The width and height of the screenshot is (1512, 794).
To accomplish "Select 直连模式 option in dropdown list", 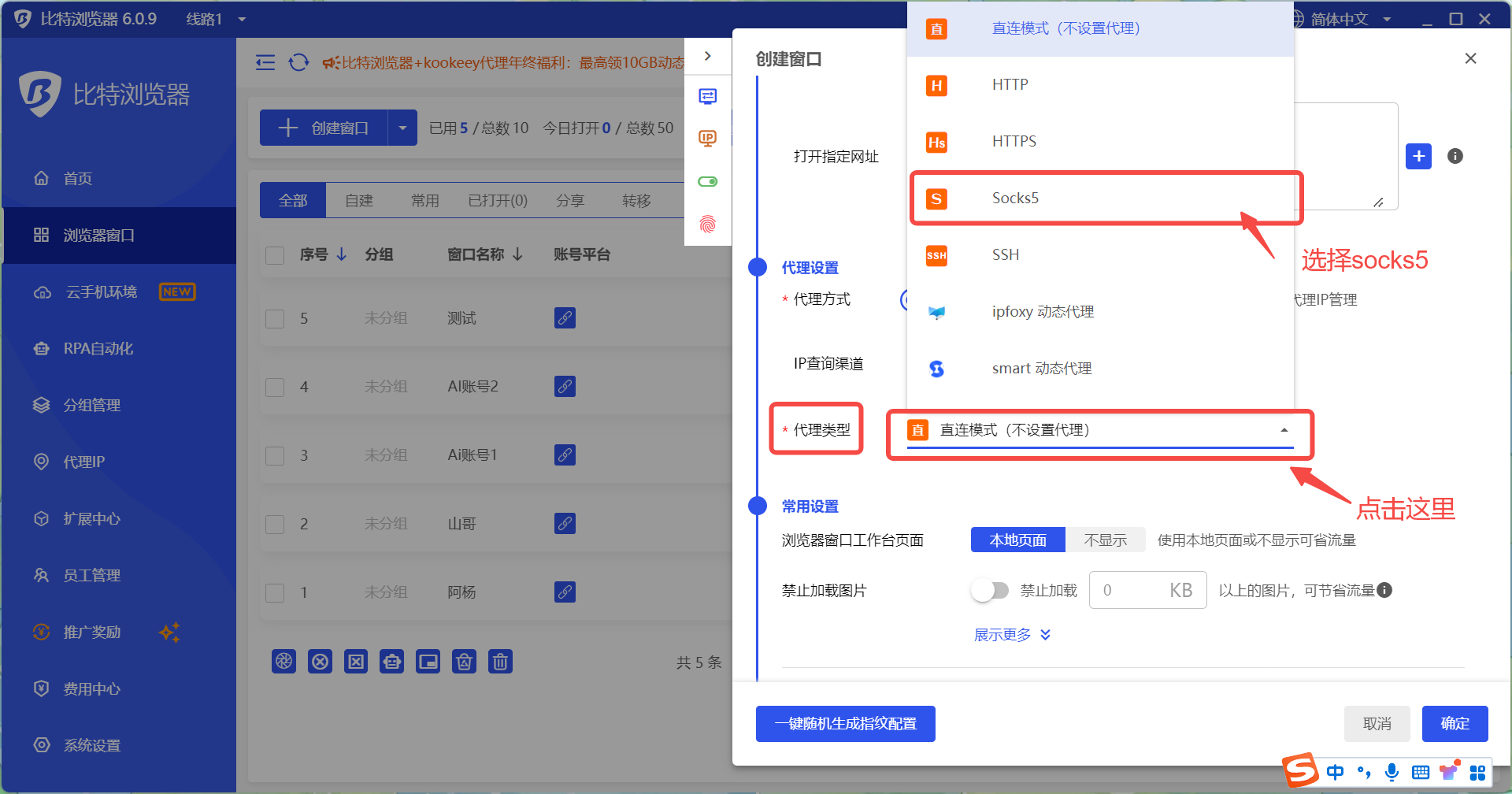I will 1100,28.
